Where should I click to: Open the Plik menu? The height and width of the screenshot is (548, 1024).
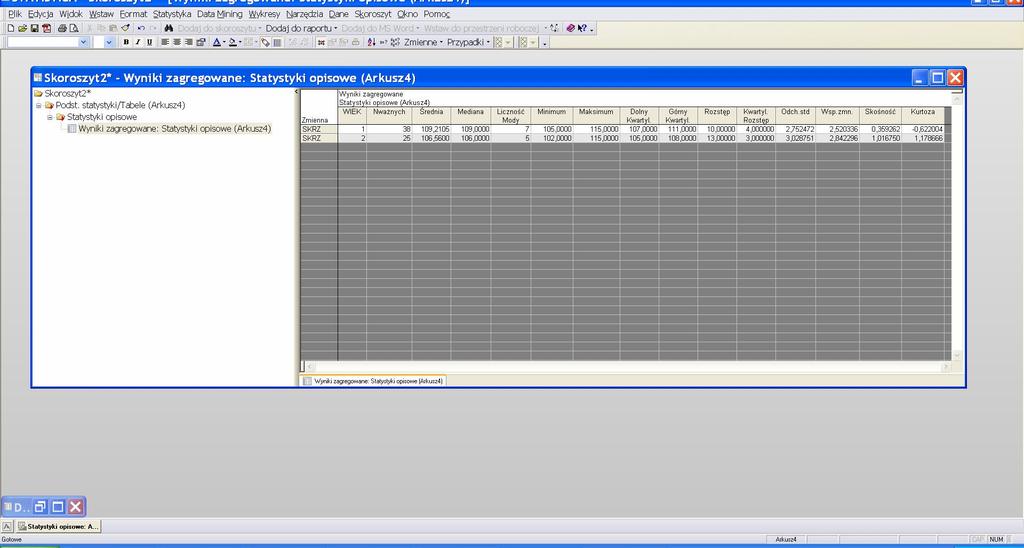(14, 14)
